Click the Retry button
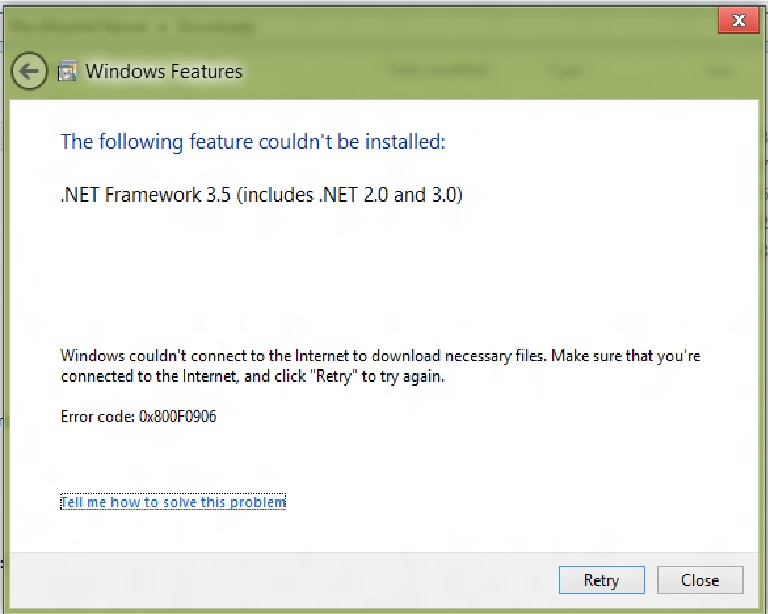The width and height of the screenshot is (768, 614). point(601,580)
